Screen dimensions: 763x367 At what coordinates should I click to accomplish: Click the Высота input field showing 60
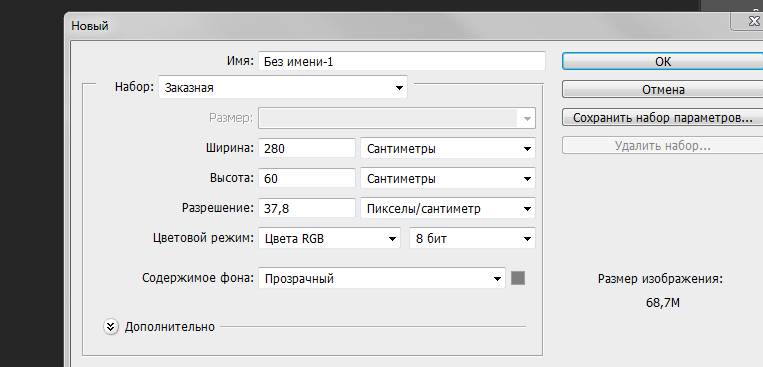click(x=307, y=179)
